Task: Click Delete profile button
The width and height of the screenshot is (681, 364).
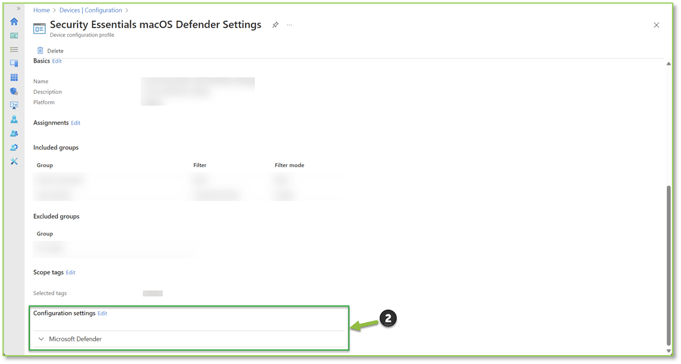Action: [50, 51]
